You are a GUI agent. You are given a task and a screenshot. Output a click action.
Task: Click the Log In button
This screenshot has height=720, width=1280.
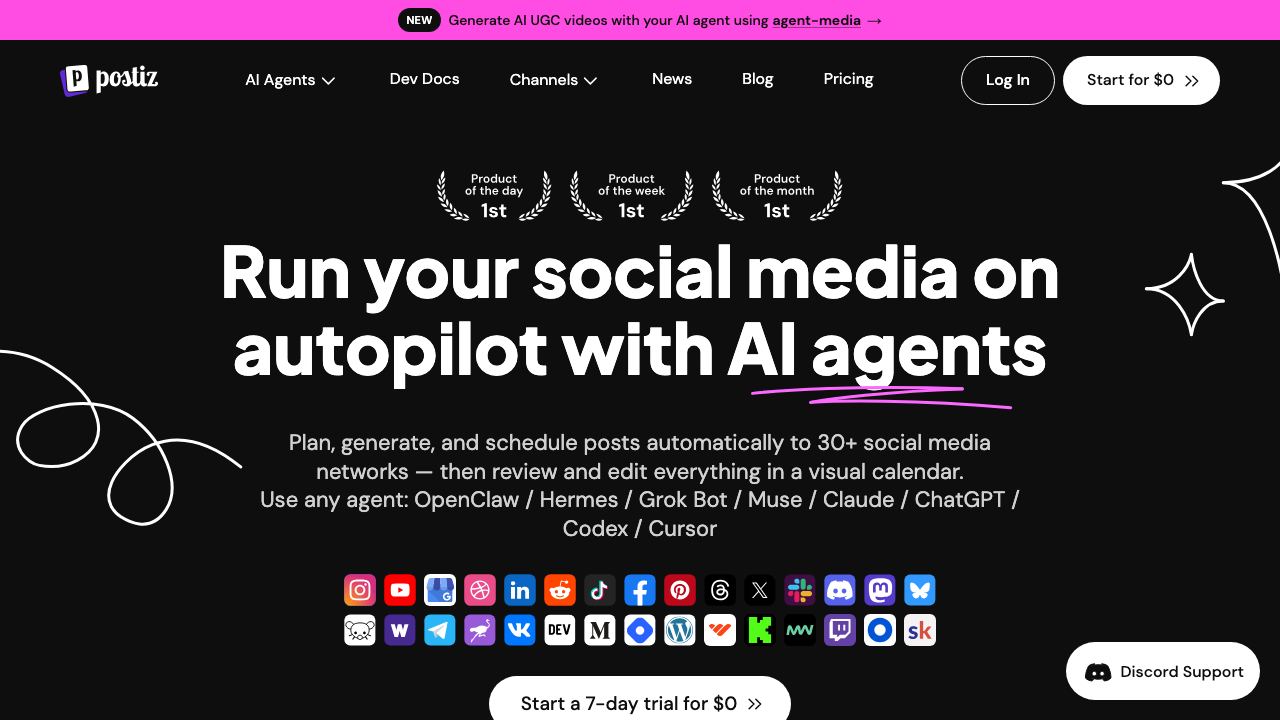tap(1008, 80)
